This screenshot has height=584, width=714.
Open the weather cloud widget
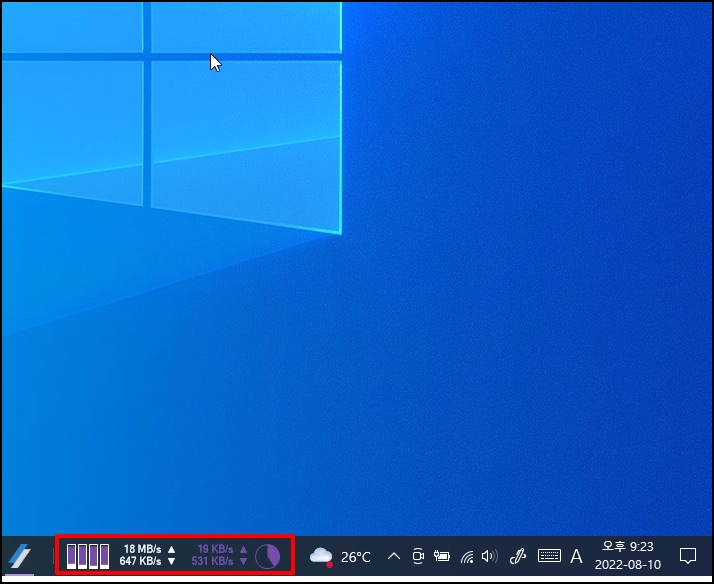click(x=321, y=556)
